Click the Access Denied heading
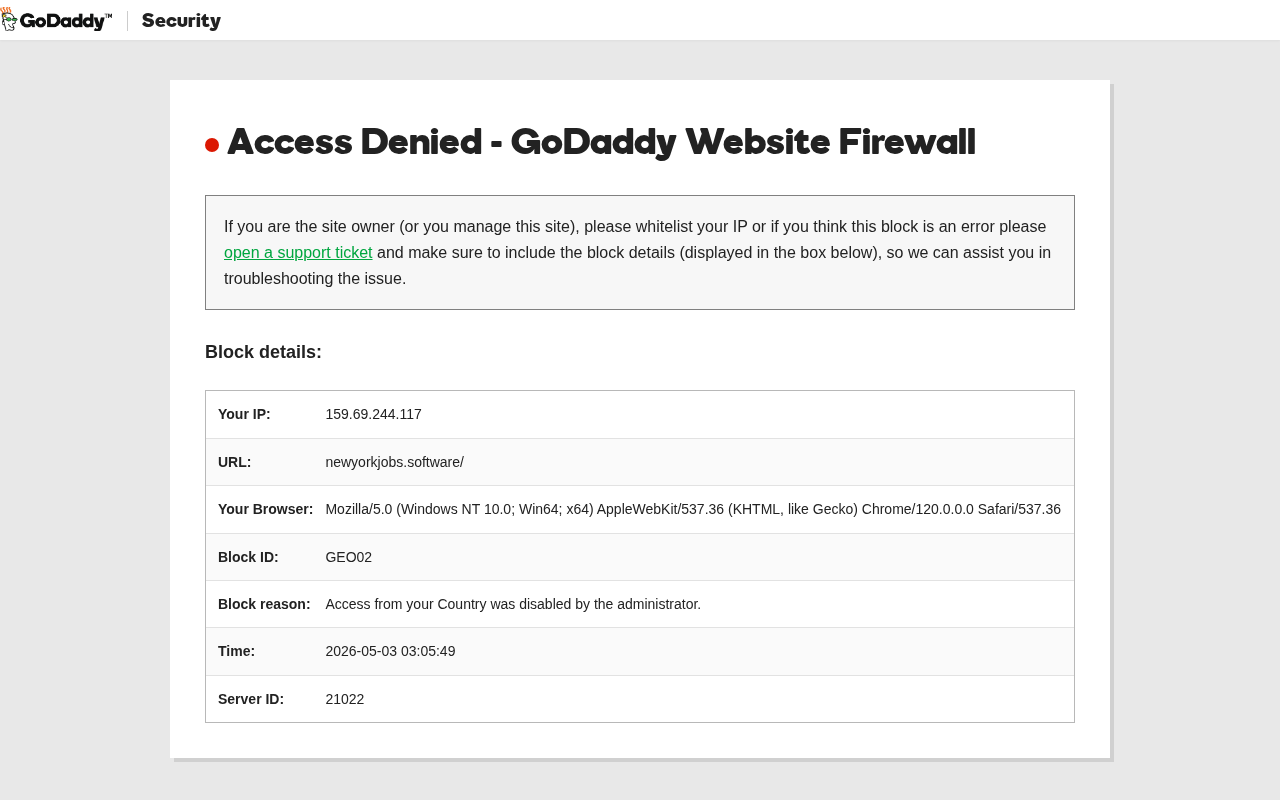 click(x=601, y=142)
